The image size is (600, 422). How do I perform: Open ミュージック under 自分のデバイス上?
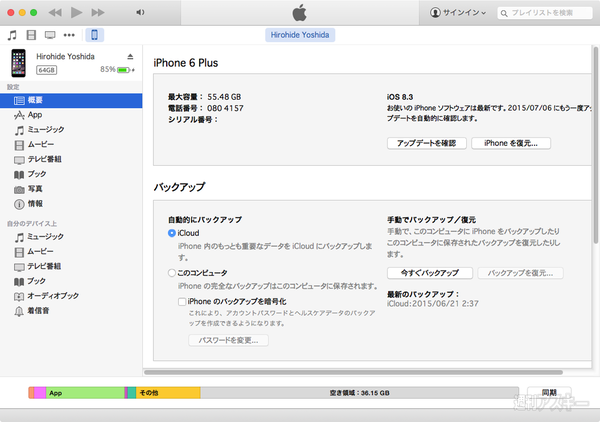pyautogui.click(x=71, y=237)
